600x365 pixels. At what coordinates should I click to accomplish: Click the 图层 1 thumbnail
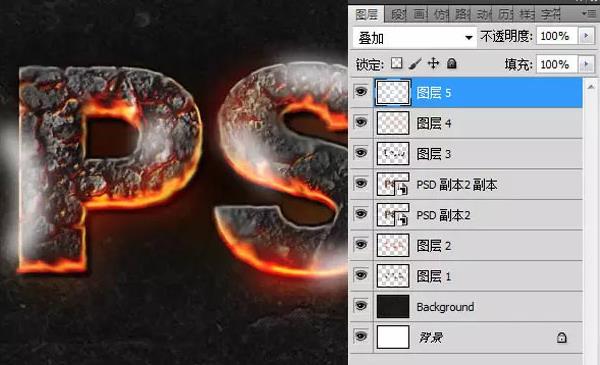(393, 276)
